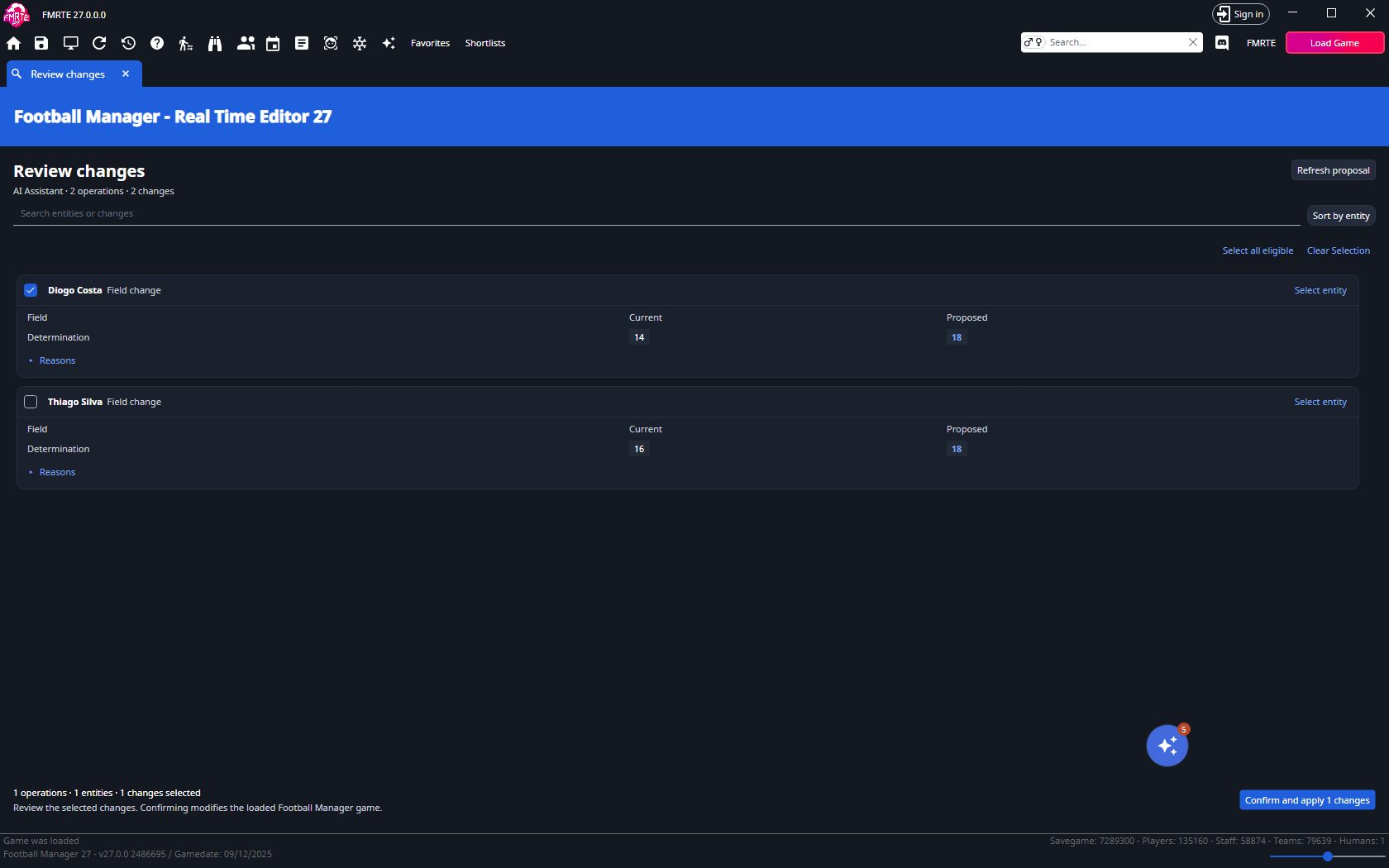1389x868 pixels.
Task: Go to the Home icon in the toolbar
Action: tap(14, 43)
